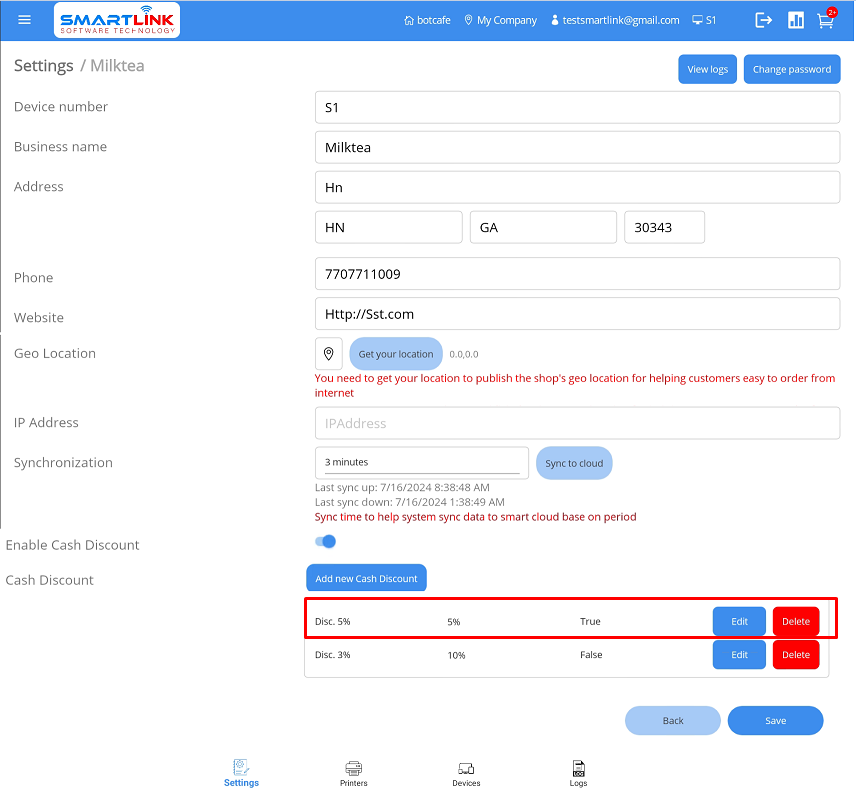The image size is (856, 801).
Task: Click the logout icon in header
Action: tap(764, 20)
